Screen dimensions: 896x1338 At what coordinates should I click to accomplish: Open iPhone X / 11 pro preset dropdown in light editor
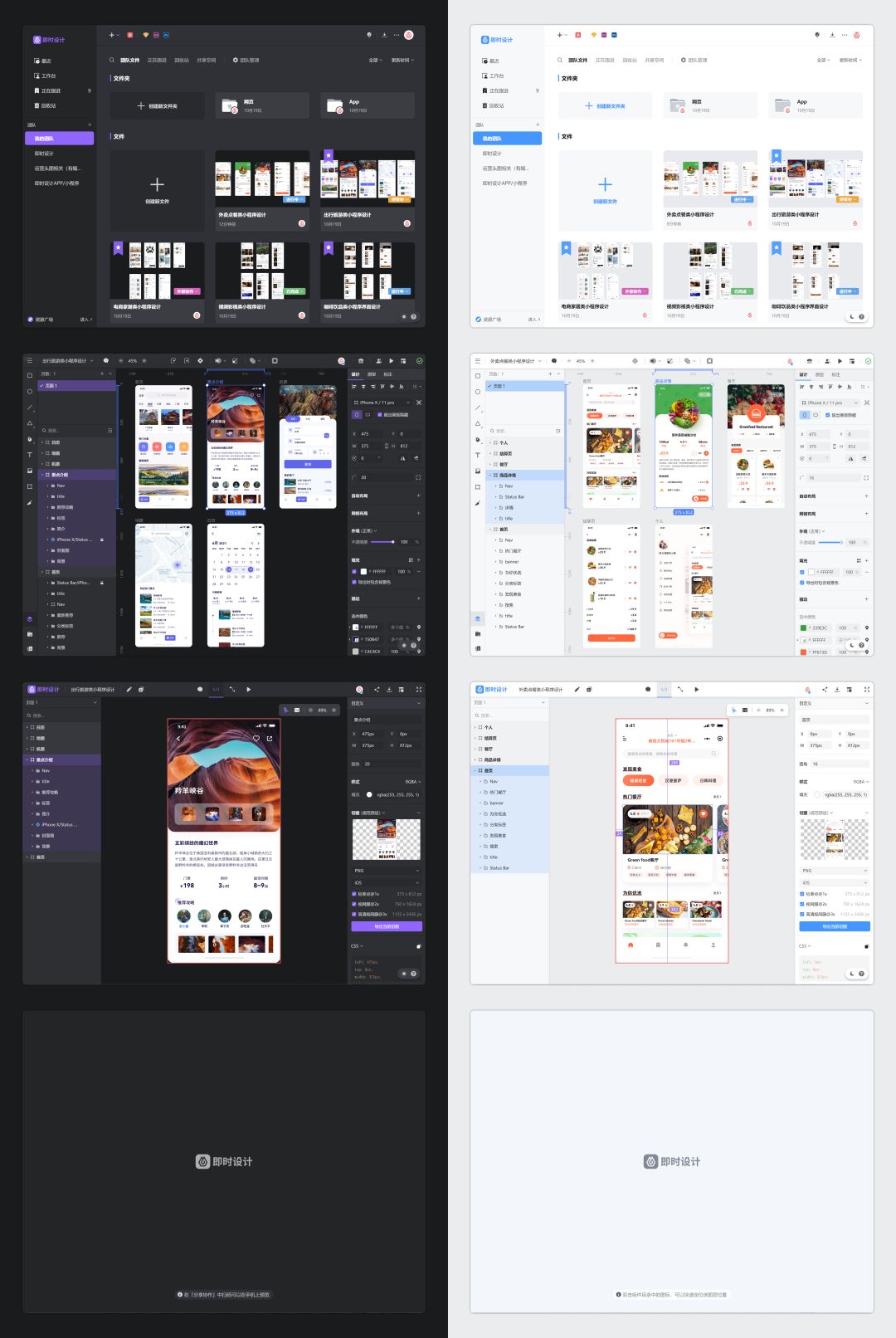tap(830, 403)
